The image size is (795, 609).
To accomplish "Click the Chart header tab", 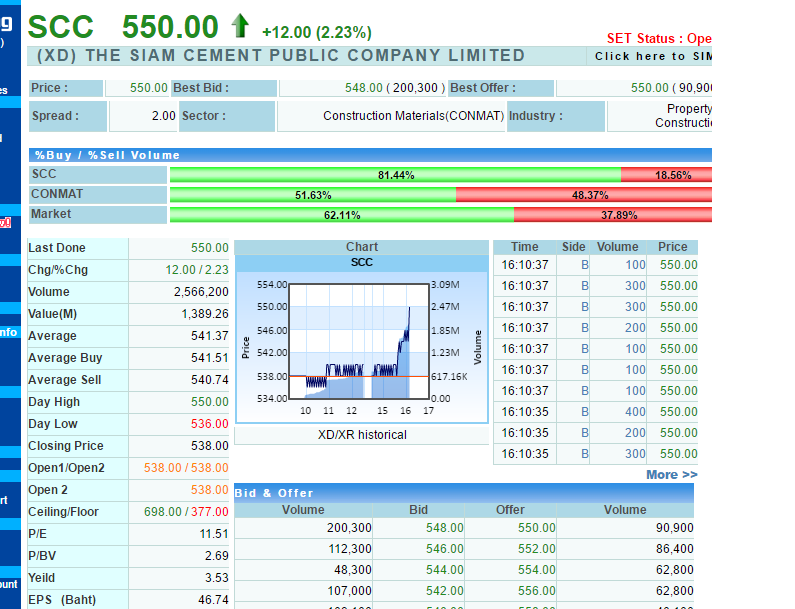I will tap(362, 247).
